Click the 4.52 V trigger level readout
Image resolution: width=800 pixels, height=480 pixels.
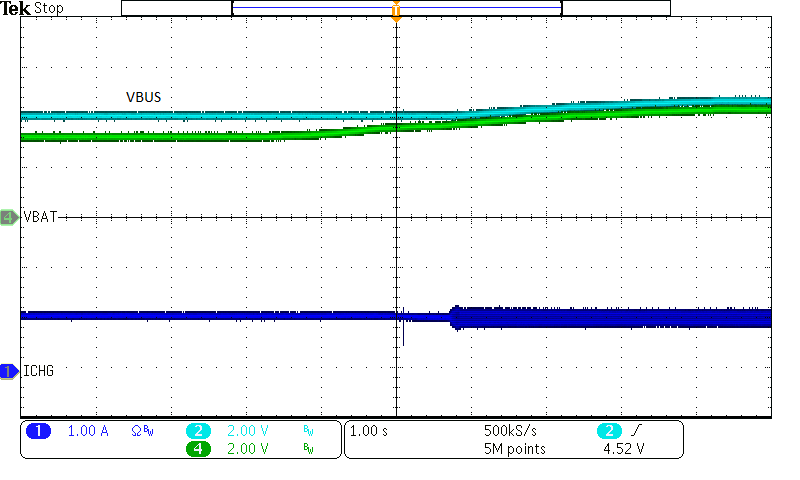click(x=621, y=449)
